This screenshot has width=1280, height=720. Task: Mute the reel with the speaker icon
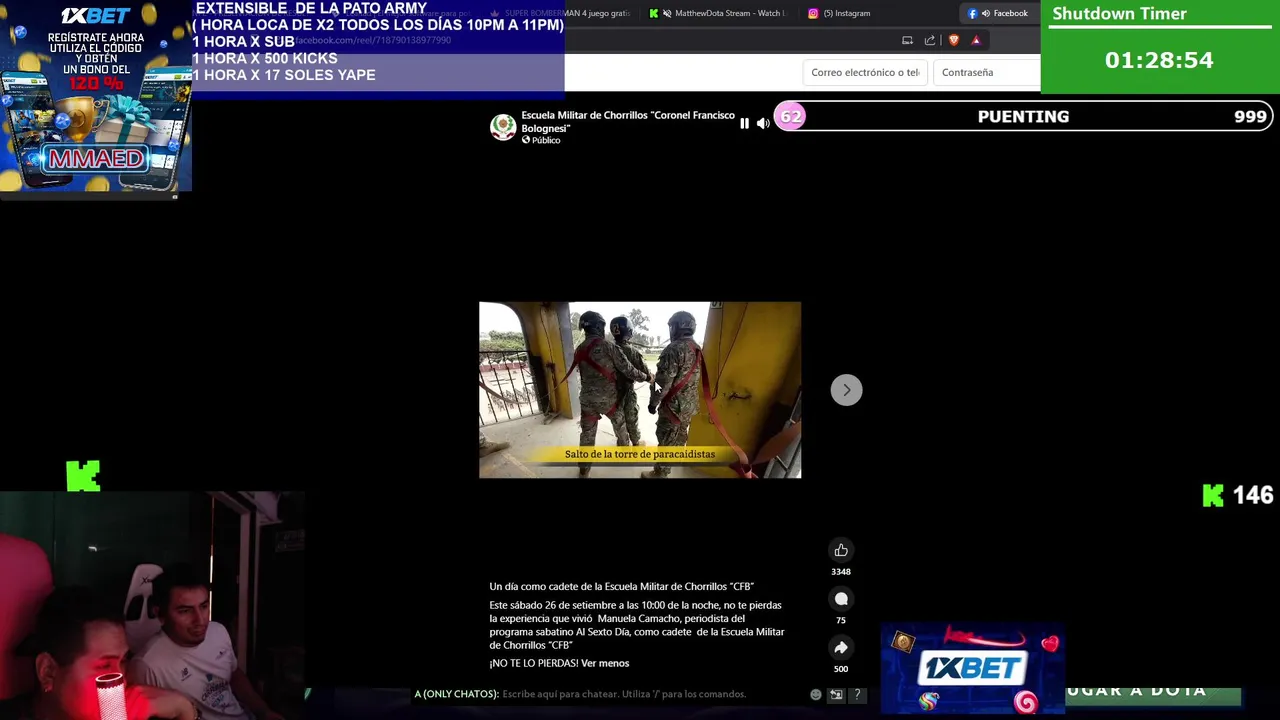point(763,123)
